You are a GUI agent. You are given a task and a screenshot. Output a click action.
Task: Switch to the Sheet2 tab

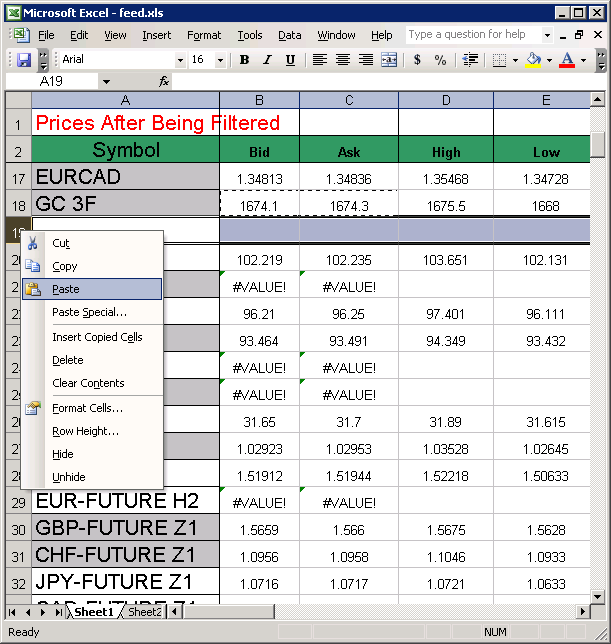(144, 612)
